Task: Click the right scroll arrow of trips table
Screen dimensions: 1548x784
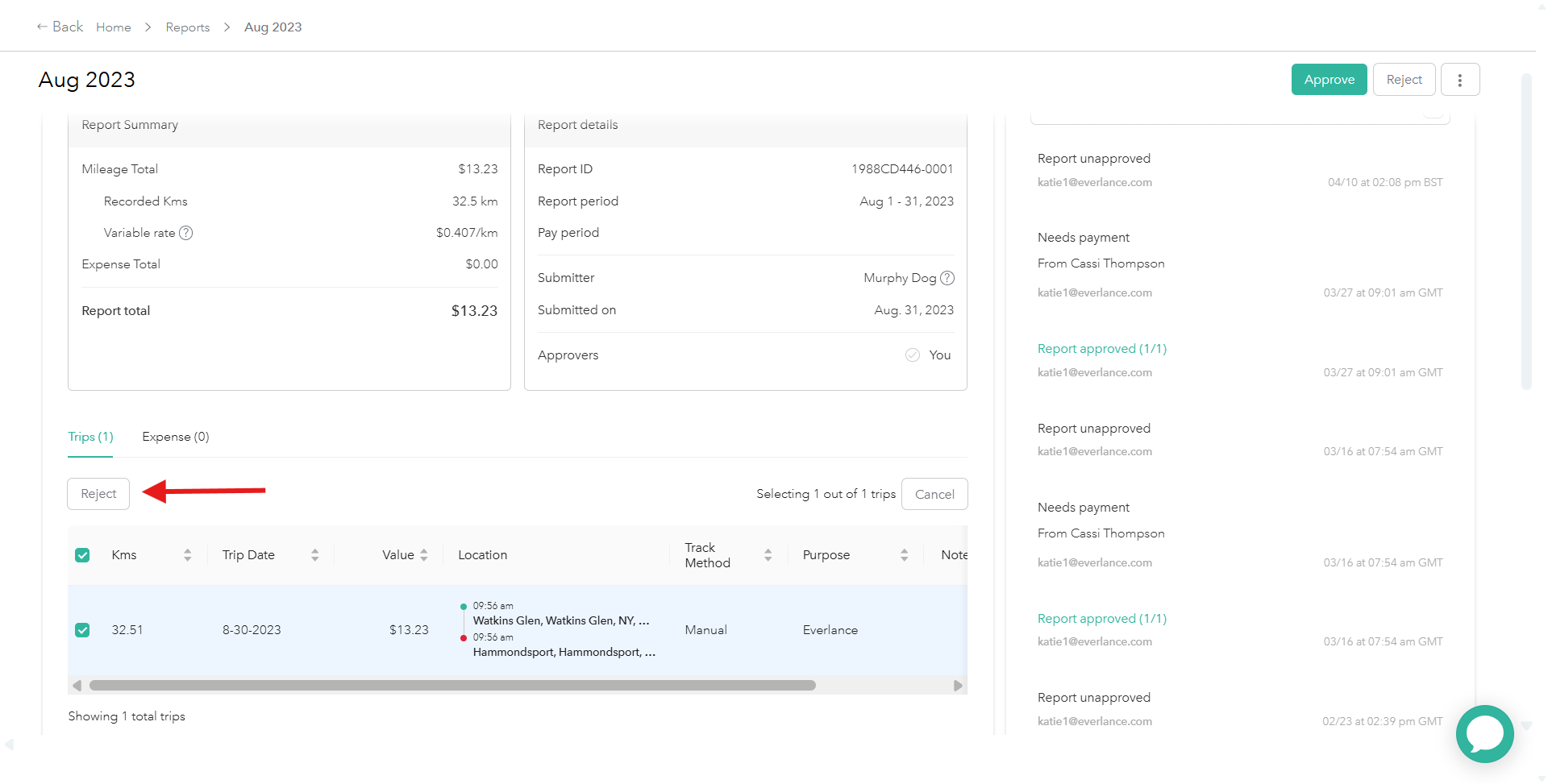Action: tap(958, 686)
